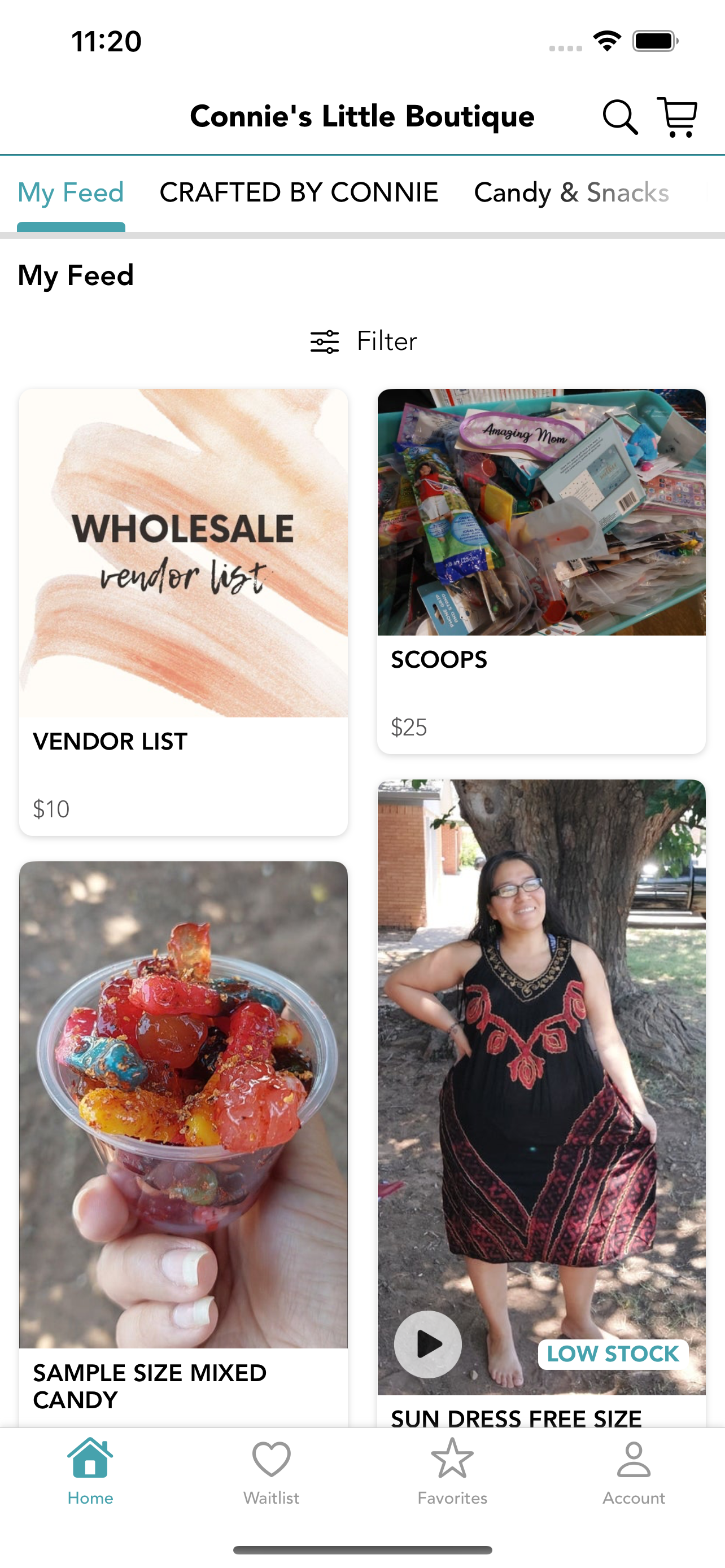Open the Filter options
This screenshot has height=1568, width=725.
364,341
